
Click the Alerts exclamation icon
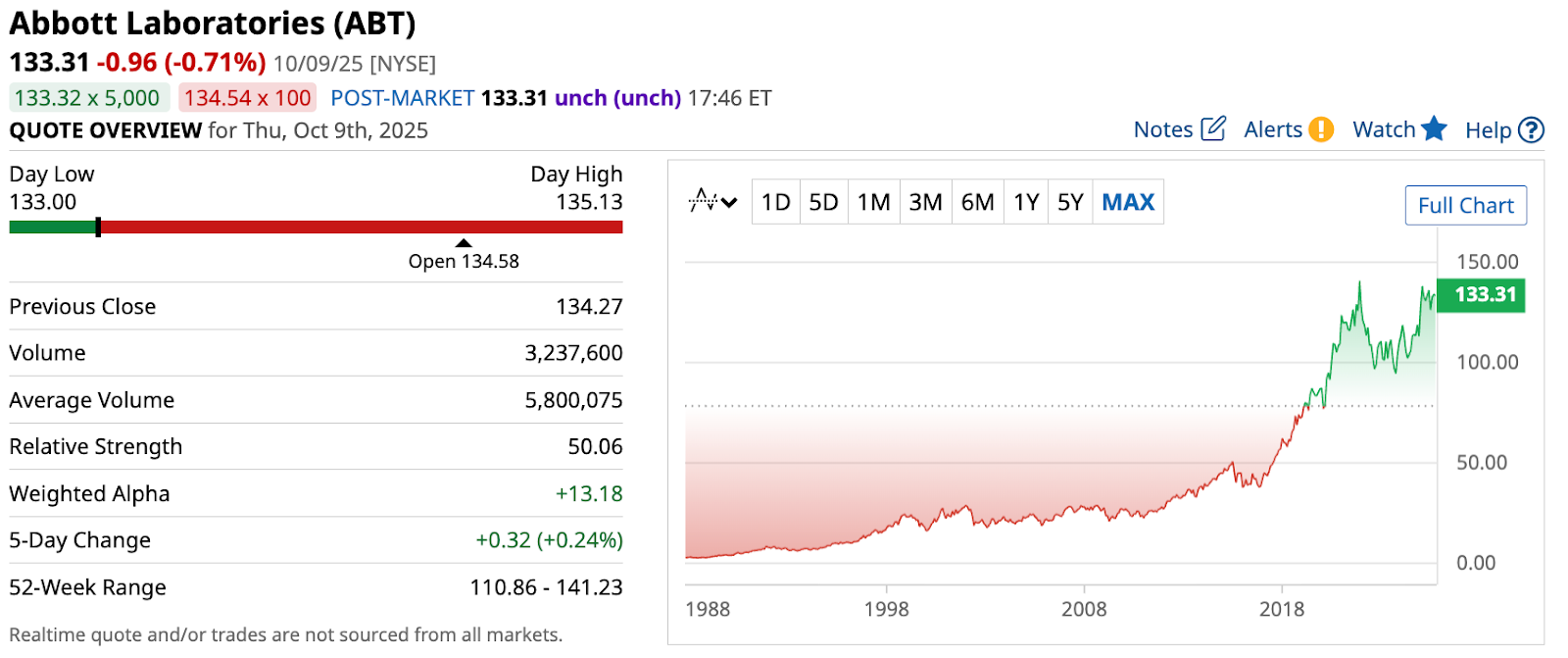(1321, 129)
